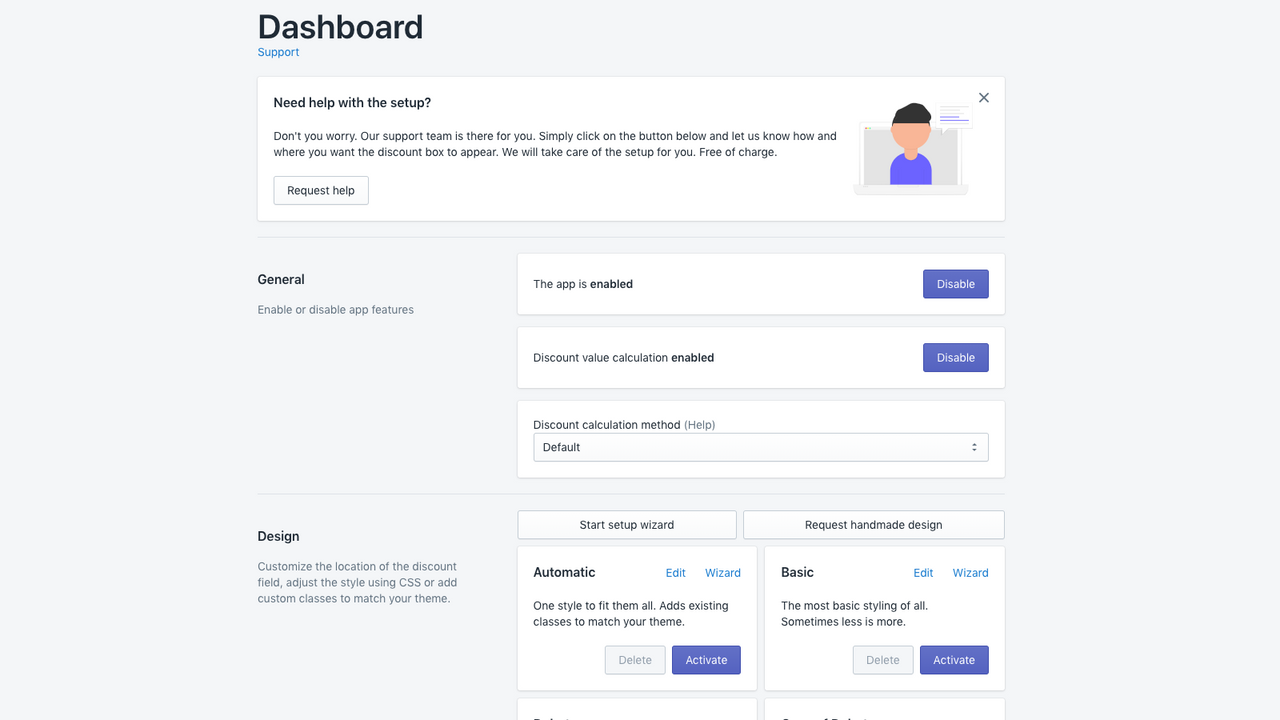Edit the Basic style

(x=922, y=572)
